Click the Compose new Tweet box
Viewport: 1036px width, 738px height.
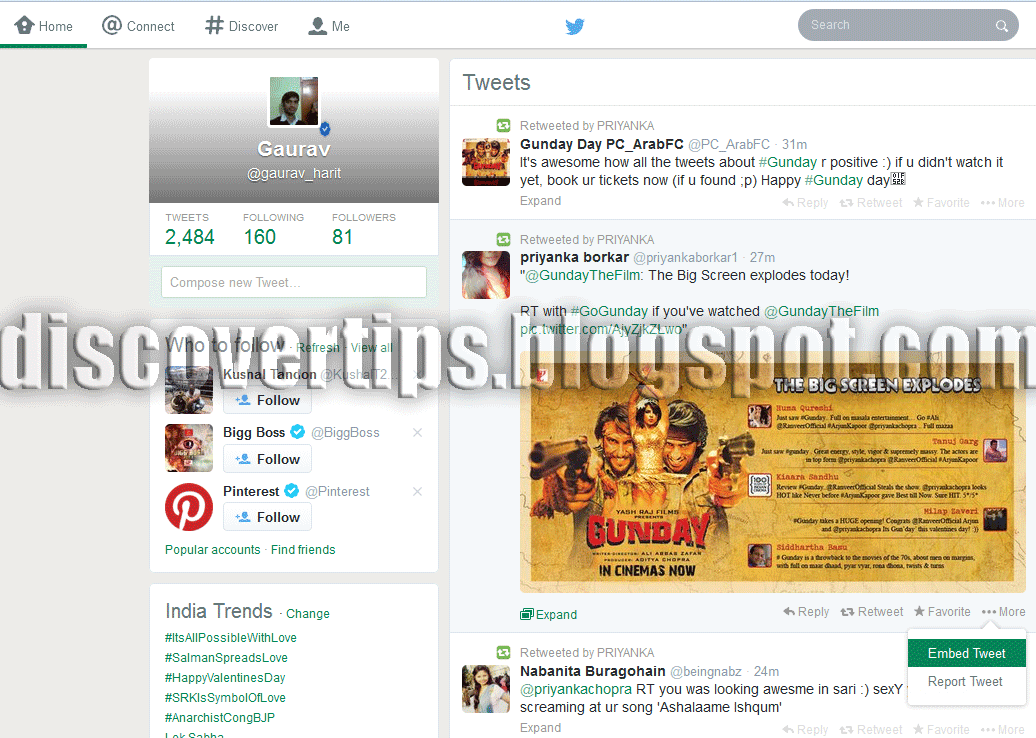point(293,283)
